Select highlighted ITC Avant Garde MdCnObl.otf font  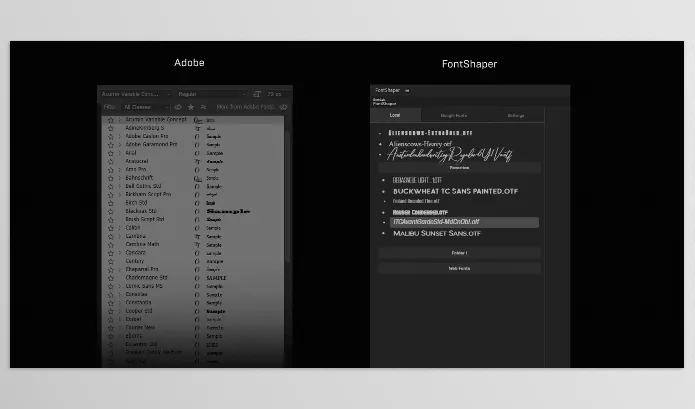point(464,222)
